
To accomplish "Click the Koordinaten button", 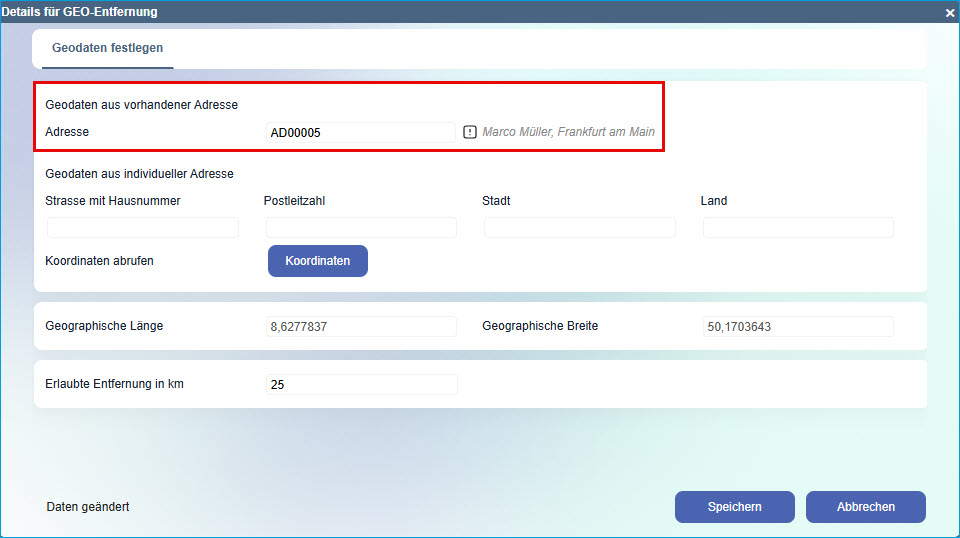I will 318,261.
